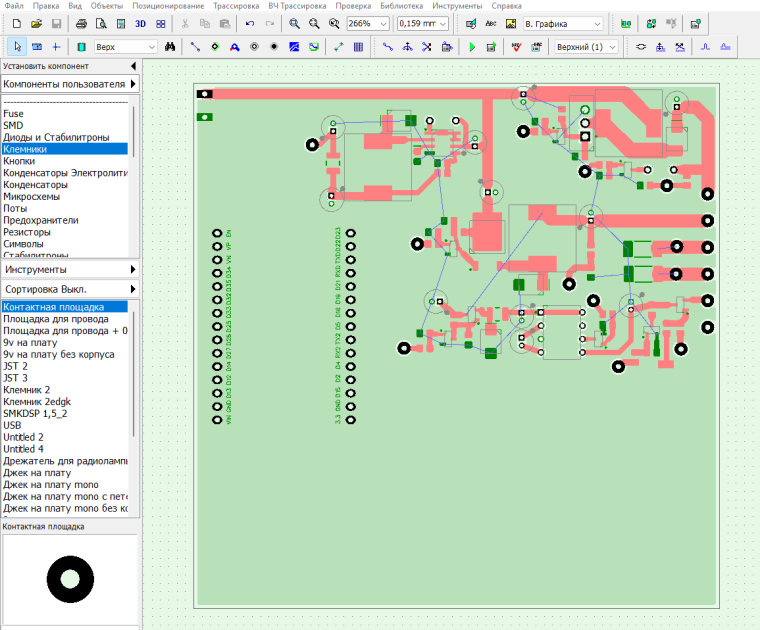The width and height of the screenshot is (760, 630).
Task: Select Диоды и Стабилитроны library
Action: pos(65,137)
